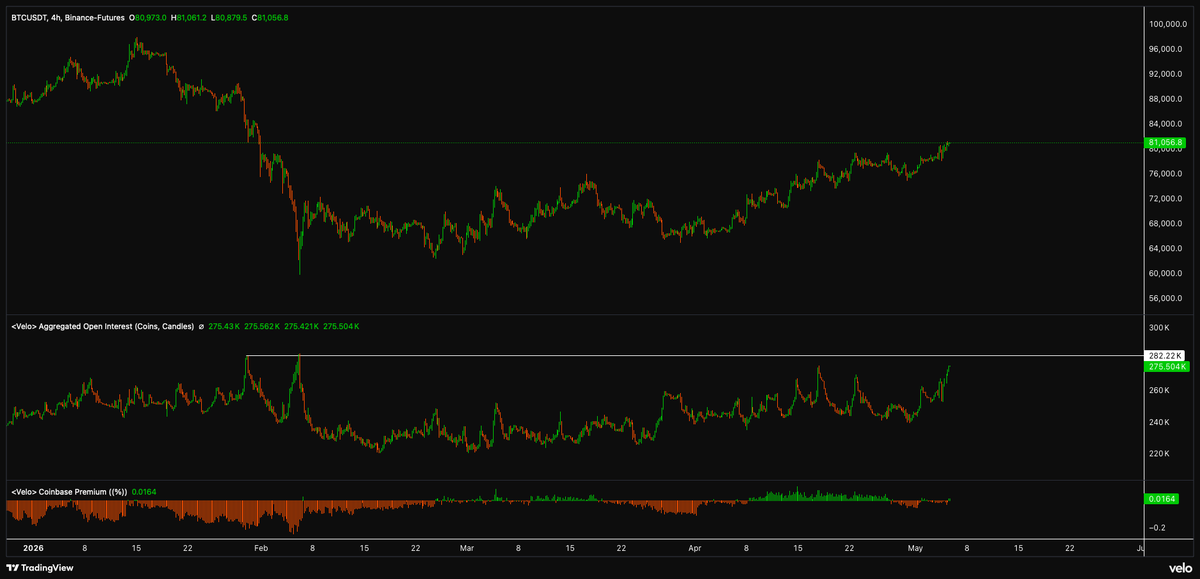Image resolution: width=1200 pixels, height=579 pixels.
Task: Click the 300K open interest axis label
Action: point(1159,327)
